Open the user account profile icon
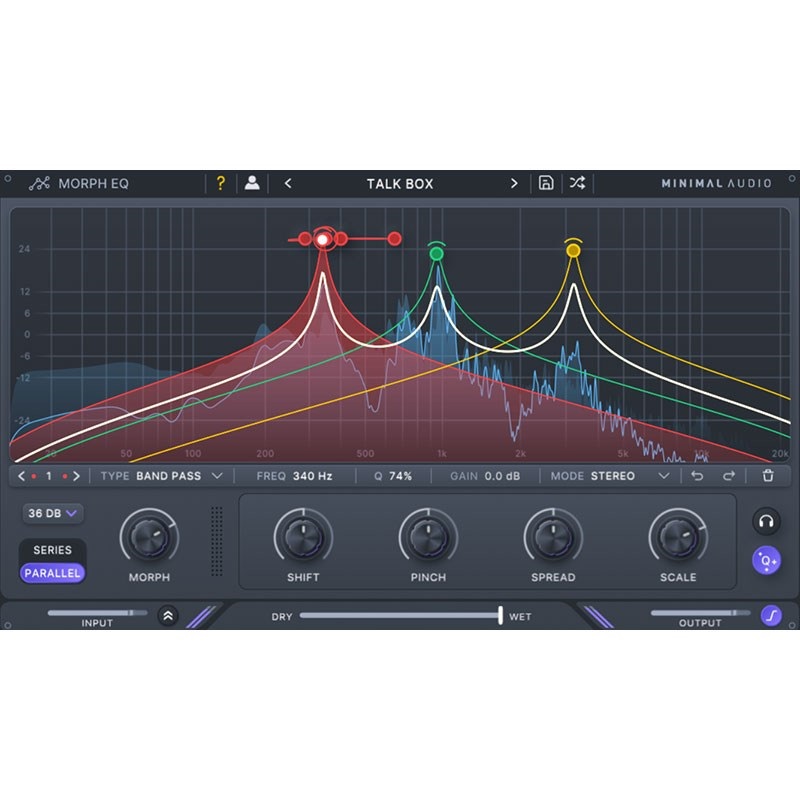The width and height of the screenshot is (800, 800). pos(252,183)
